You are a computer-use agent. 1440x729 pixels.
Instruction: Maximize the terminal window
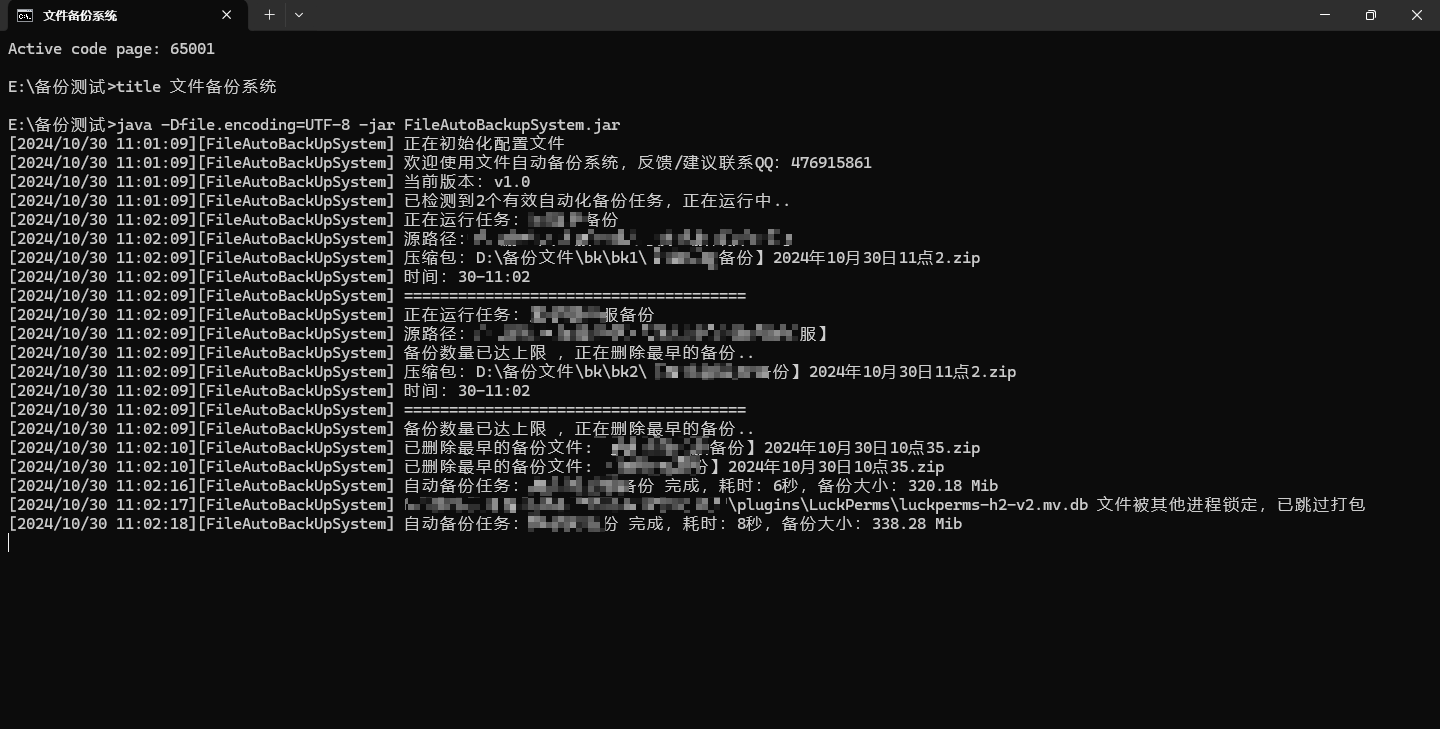[x=1371, y=15]
